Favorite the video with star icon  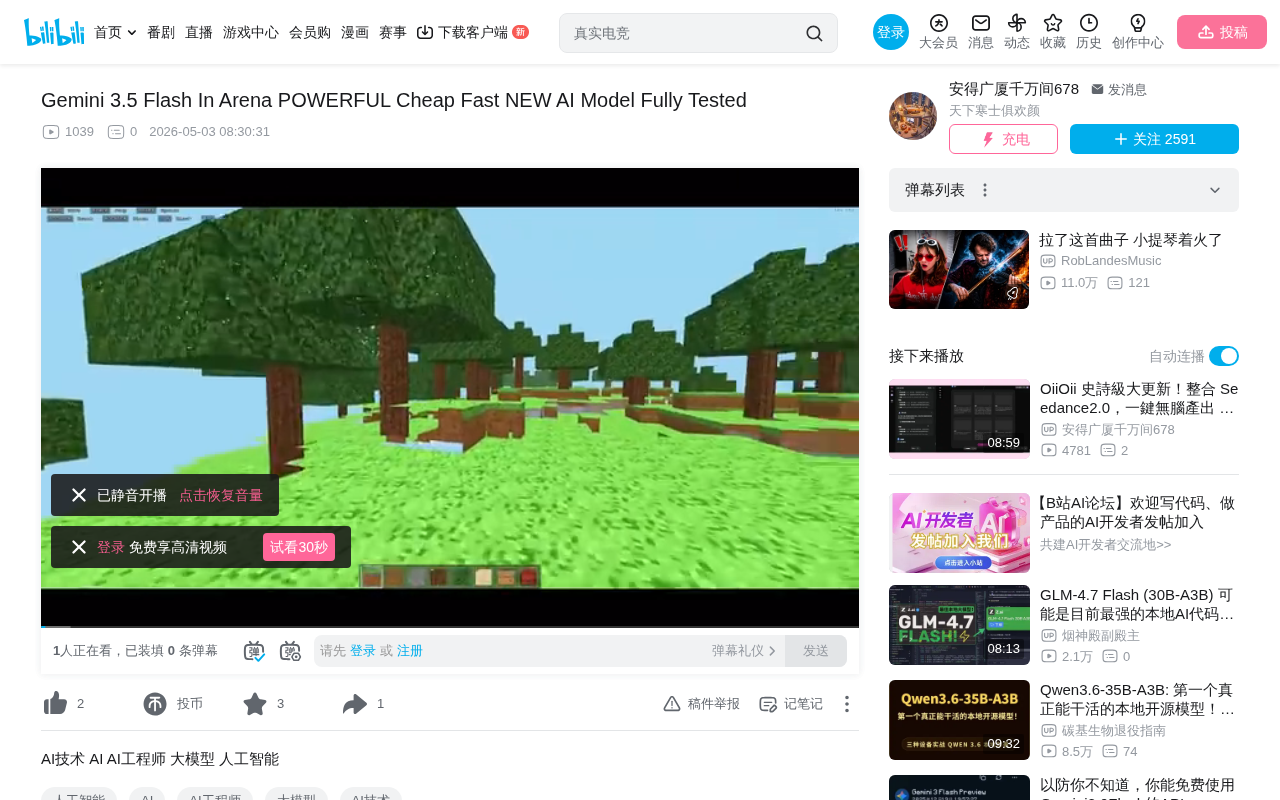255,704
